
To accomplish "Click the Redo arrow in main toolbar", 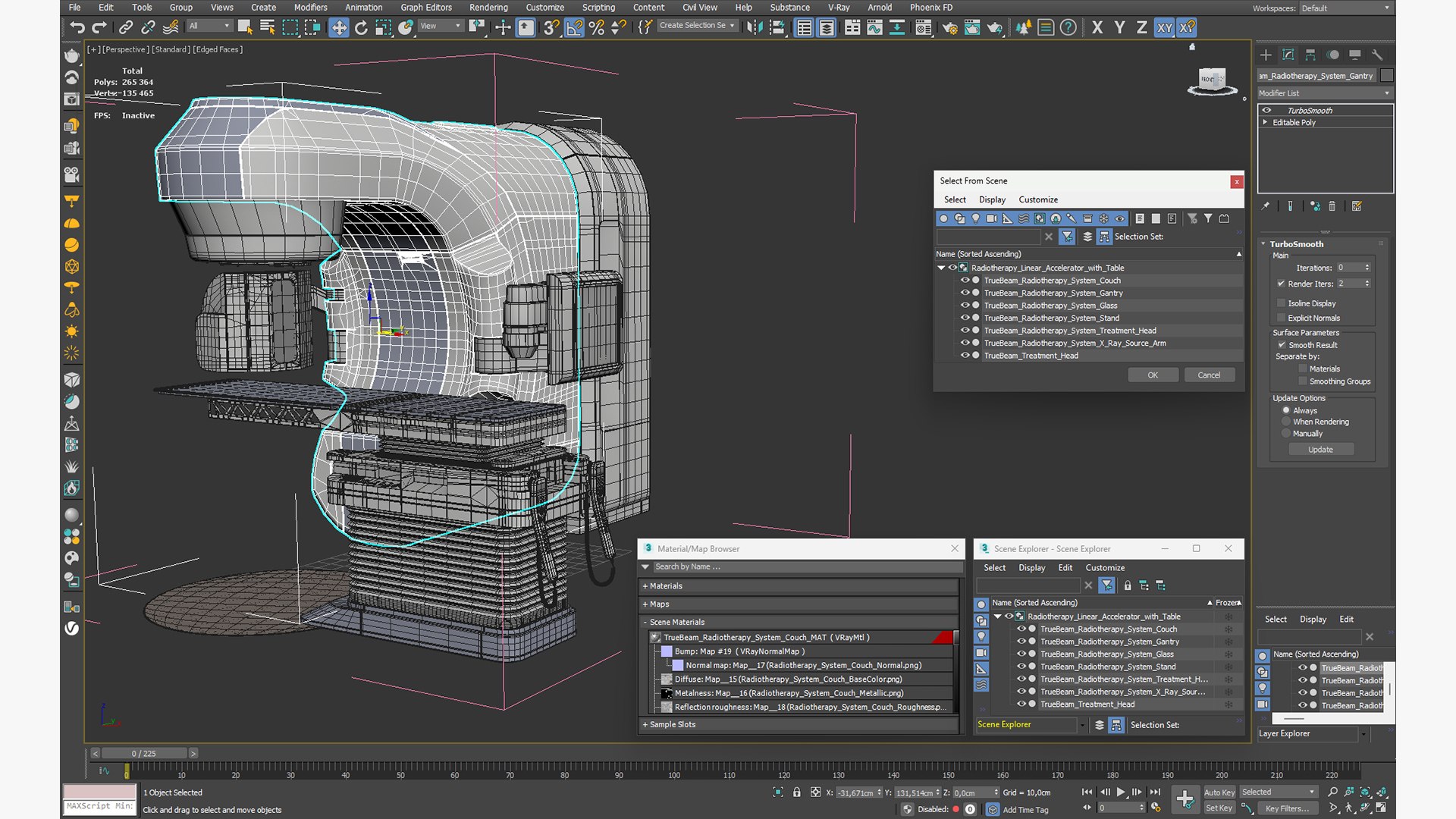I will [x=99, y=27].
